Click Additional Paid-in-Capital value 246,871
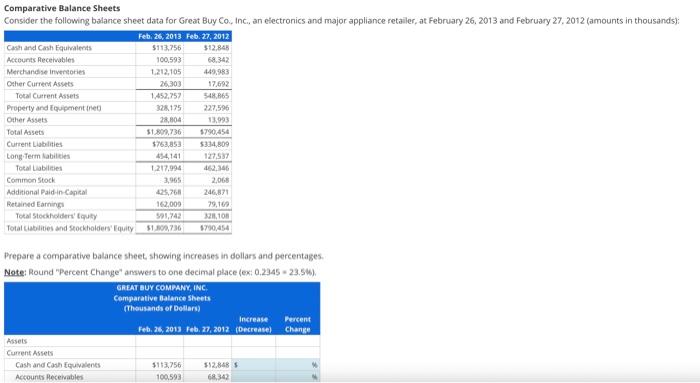Viewport: 700px width, 383px height. coord(217,192)
